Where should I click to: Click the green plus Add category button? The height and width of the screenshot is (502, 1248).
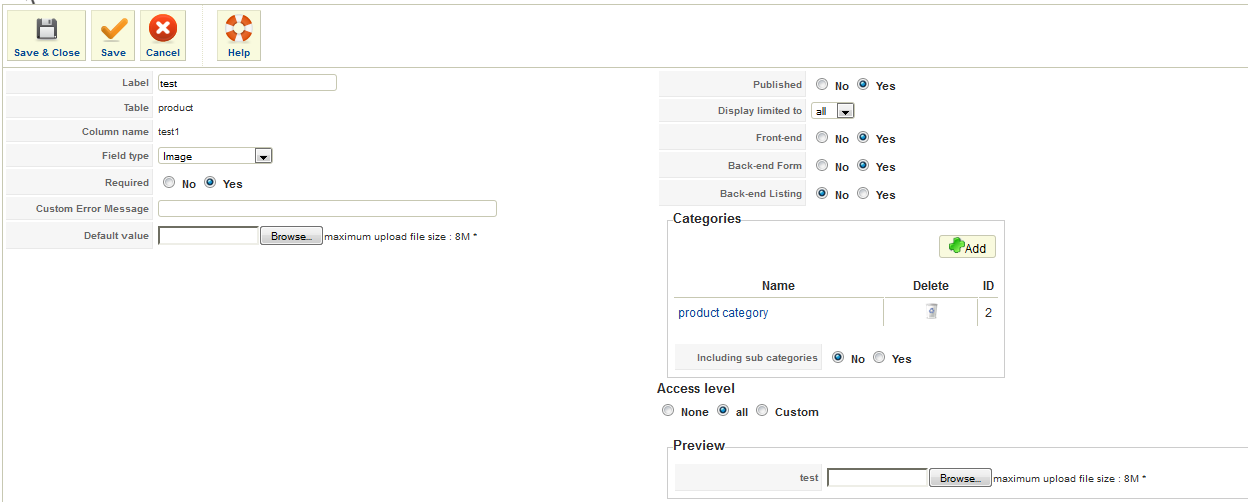click(967, 247)
